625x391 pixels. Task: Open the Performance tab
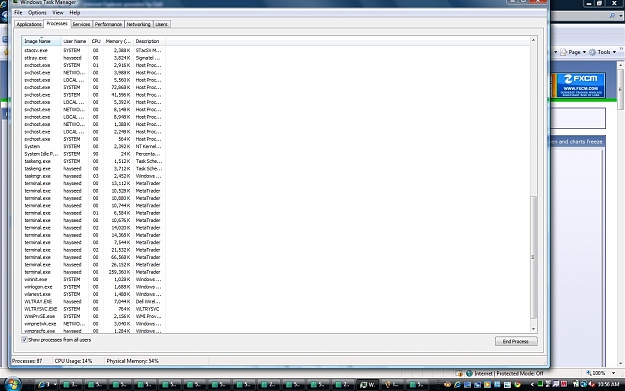pos(108,24)
